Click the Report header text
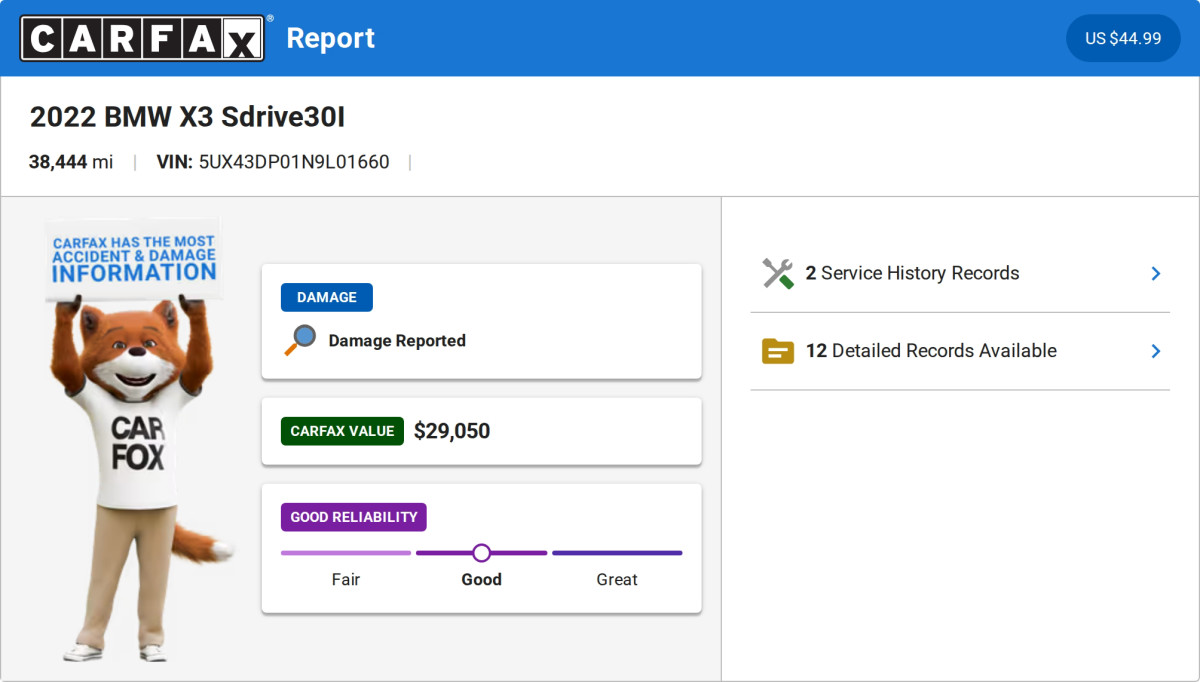 331,38
